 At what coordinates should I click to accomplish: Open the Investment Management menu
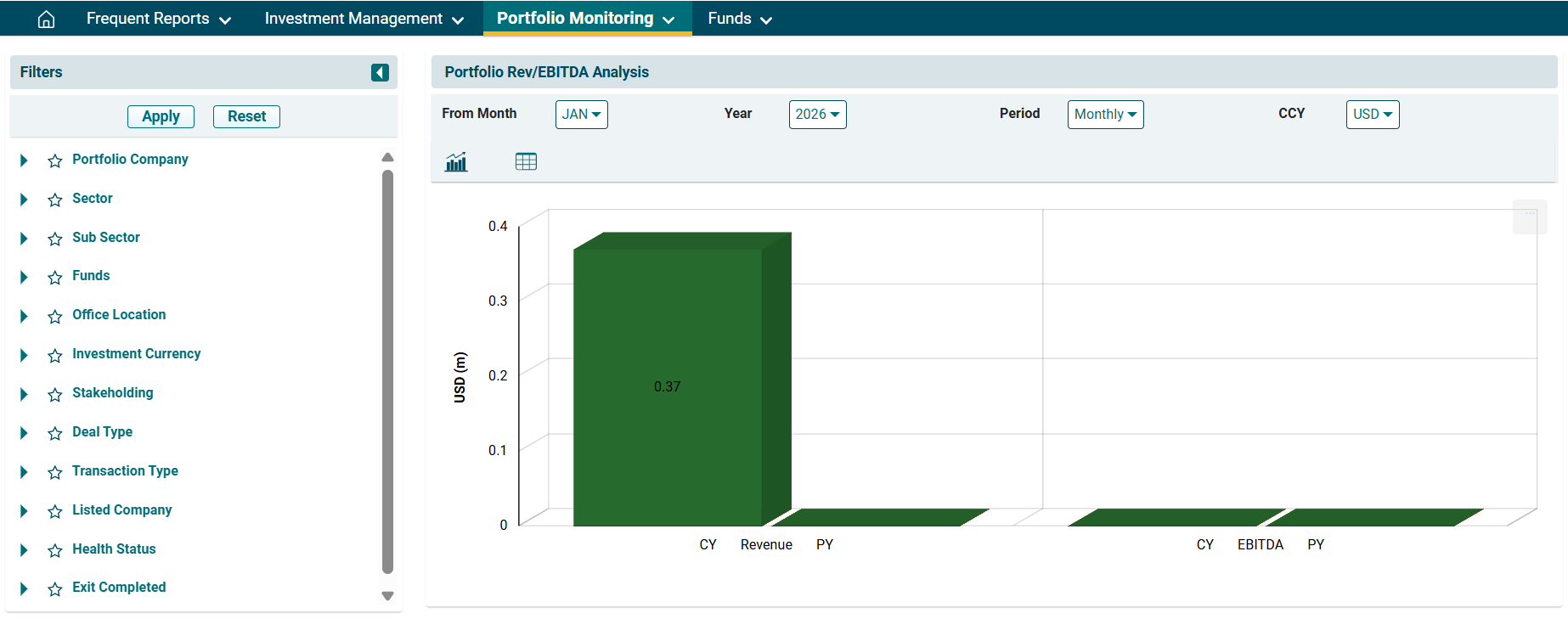pos(364,19)
